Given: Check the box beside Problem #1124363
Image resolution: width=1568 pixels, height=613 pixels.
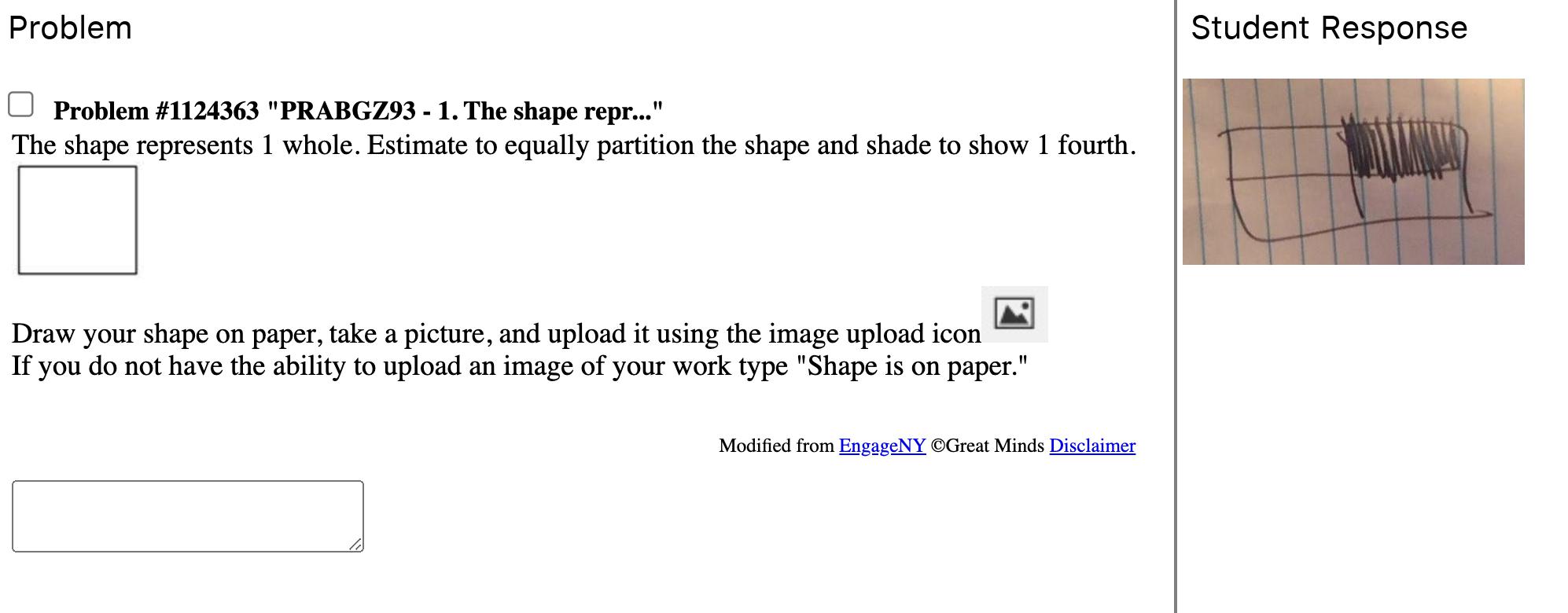Looking at the screenshot, I should coord(20,105).
